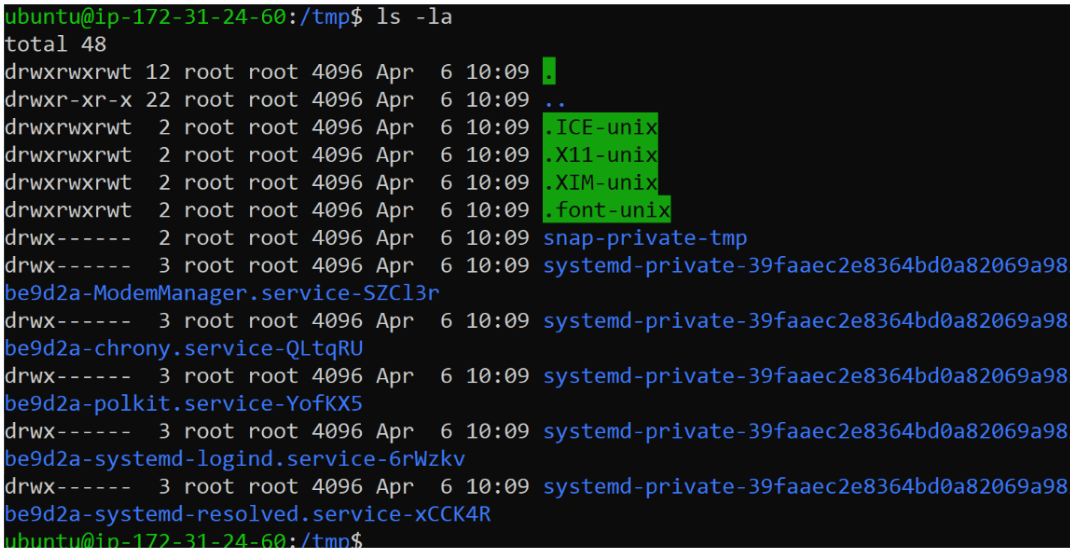
Task: Click the link count '22' for parent directory
Action: 158,100
